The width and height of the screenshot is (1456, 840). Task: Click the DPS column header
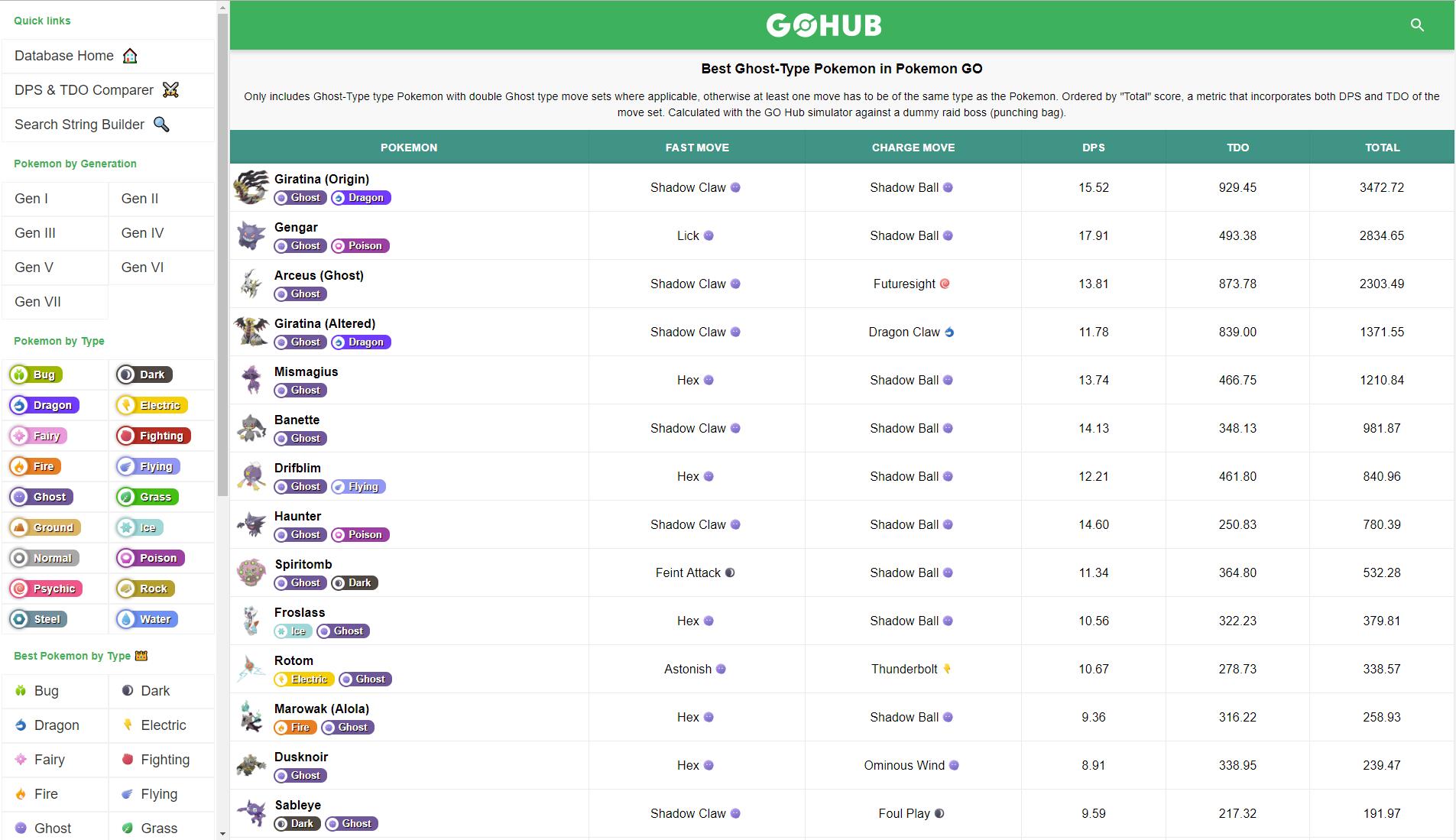click(1093, 148)
